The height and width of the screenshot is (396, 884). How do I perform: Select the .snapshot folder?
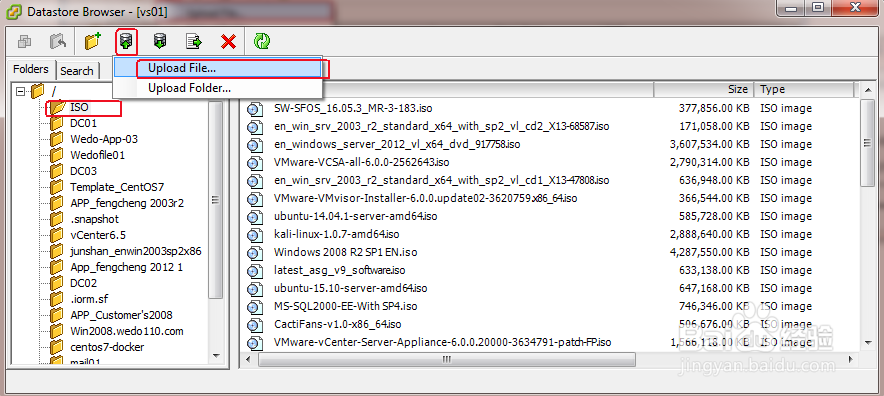click(x=95, y=219)
